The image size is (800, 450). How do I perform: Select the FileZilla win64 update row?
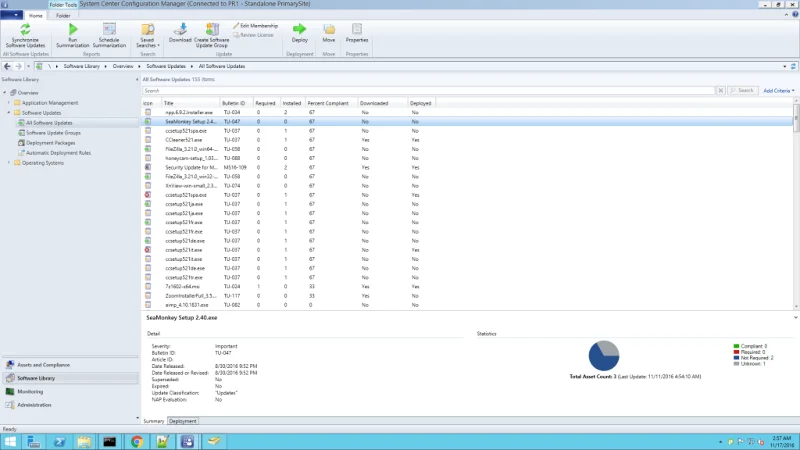click(467, 149)
